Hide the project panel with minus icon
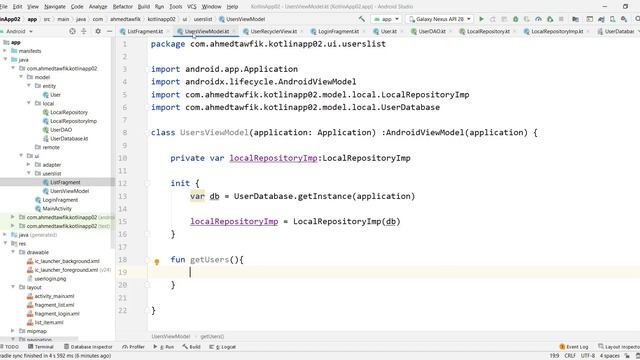The image size is (640, 360). click(x=109, y=31)
